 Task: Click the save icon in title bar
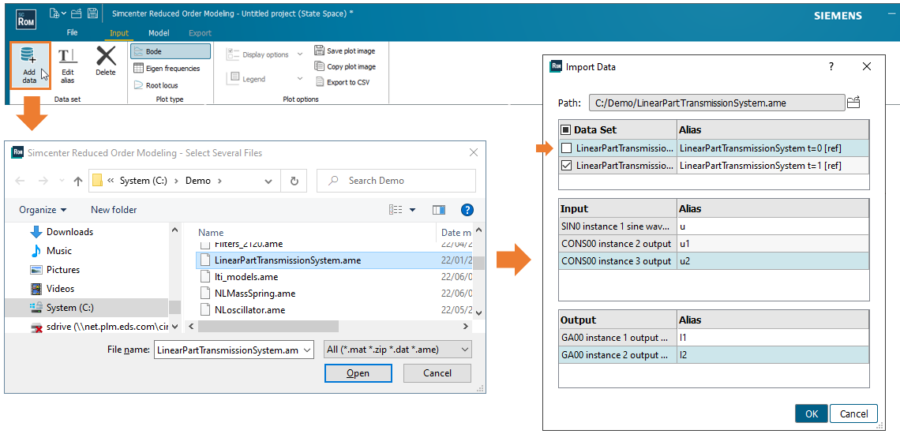(x=92, y=13)
